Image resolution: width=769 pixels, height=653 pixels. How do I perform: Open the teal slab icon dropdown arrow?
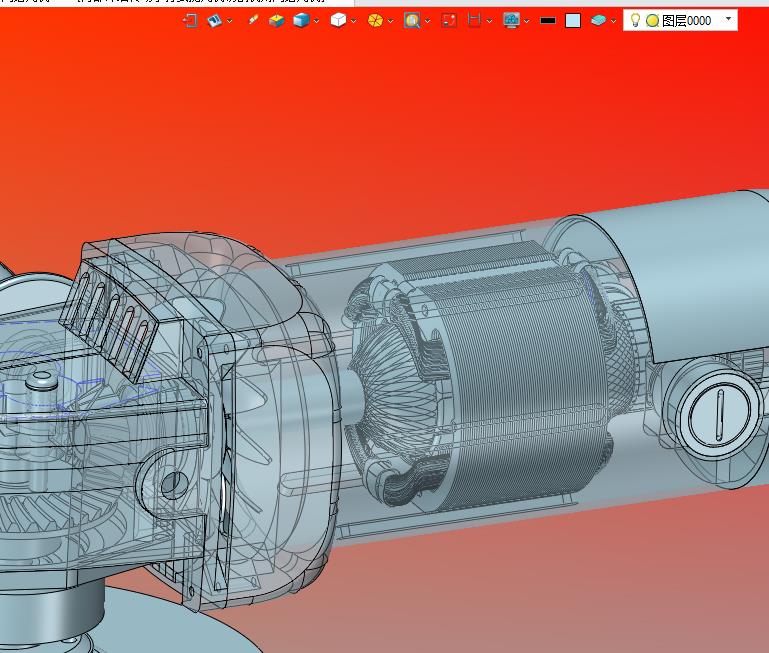click(x=614, y=21)
